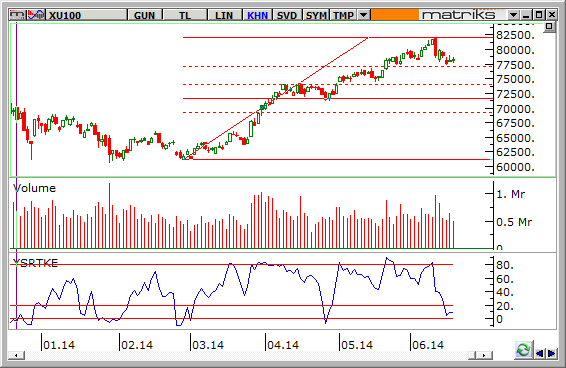The image size is (566, 368).
Task: Click the Matriks menu icon at top-left
Action: pos(18,15)
